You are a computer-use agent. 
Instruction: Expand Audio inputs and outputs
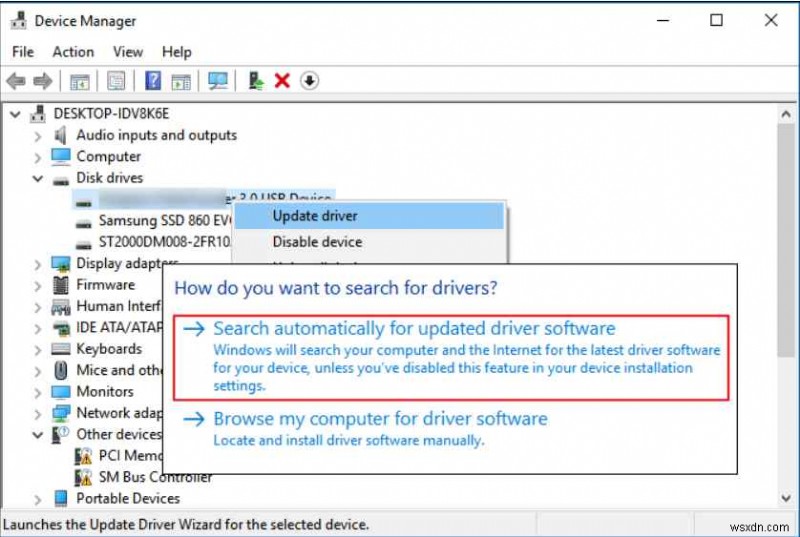point(38,136)
